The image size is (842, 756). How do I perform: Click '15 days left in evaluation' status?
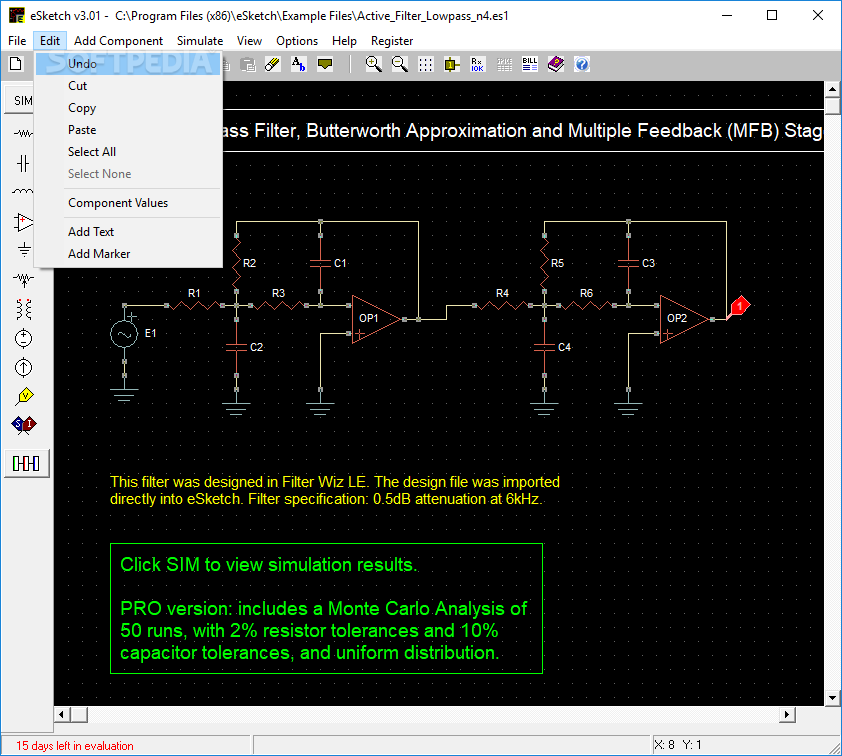tap(75, 746)
